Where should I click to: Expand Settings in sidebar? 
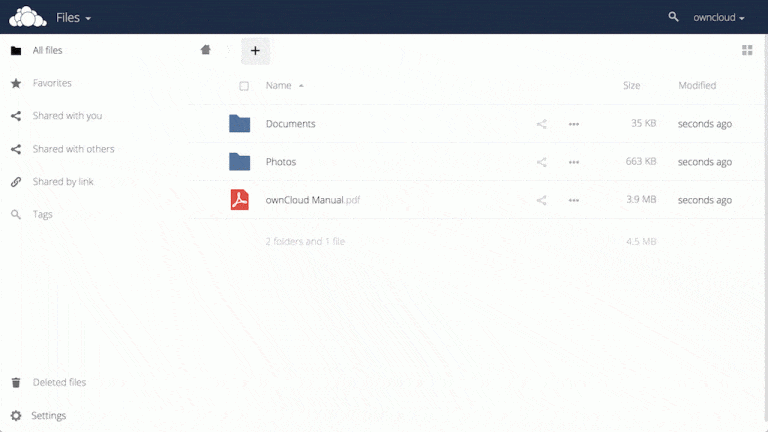[48, 415]
